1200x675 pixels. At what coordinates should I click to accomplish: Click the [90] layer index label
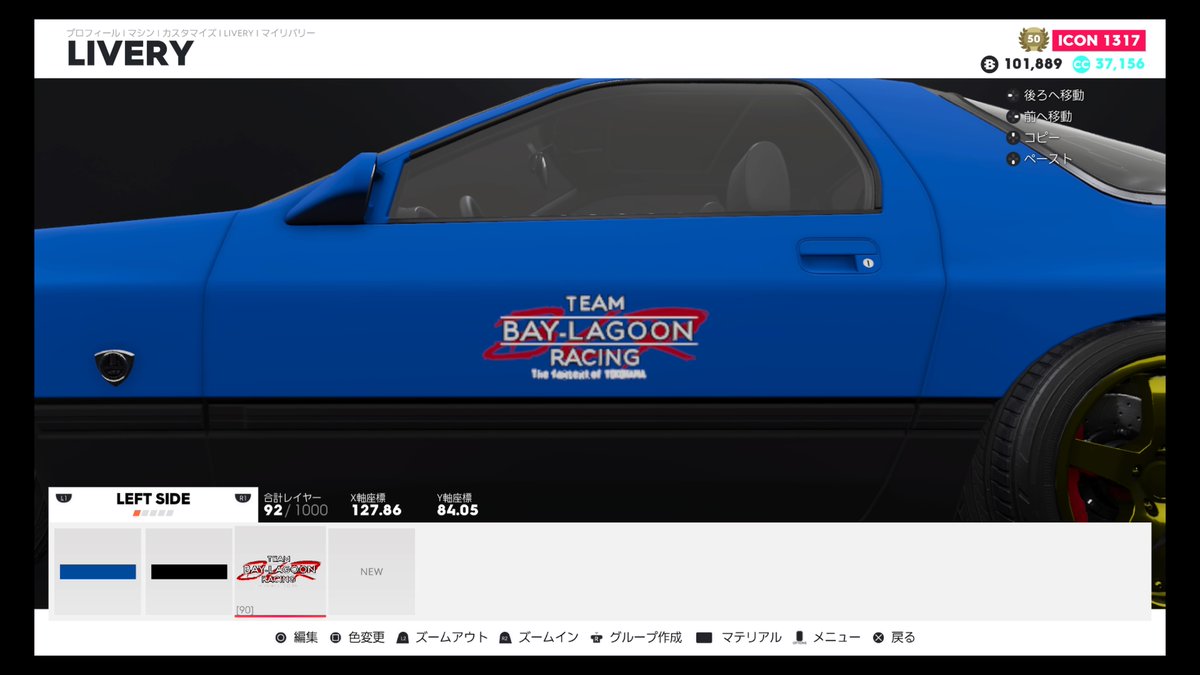pos(244,609)
